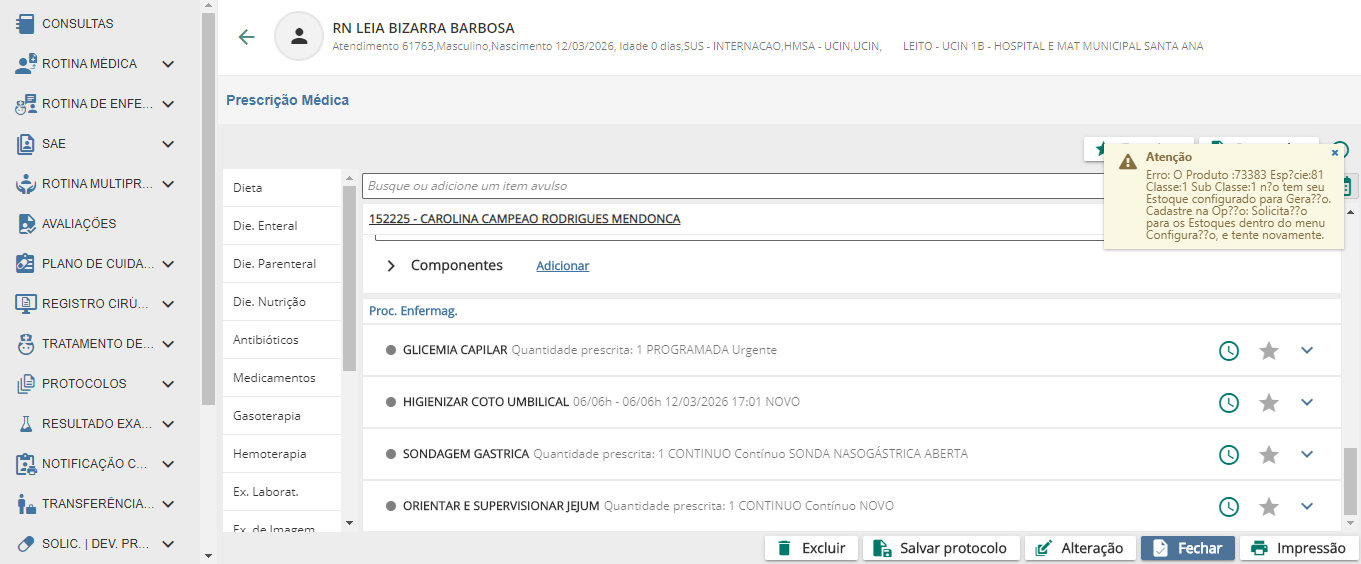The width and height of the screenshot is (1361, 564).
Task: Open schedule clock for Sondagem Gastrica
Action: (x=1228, y=455)
